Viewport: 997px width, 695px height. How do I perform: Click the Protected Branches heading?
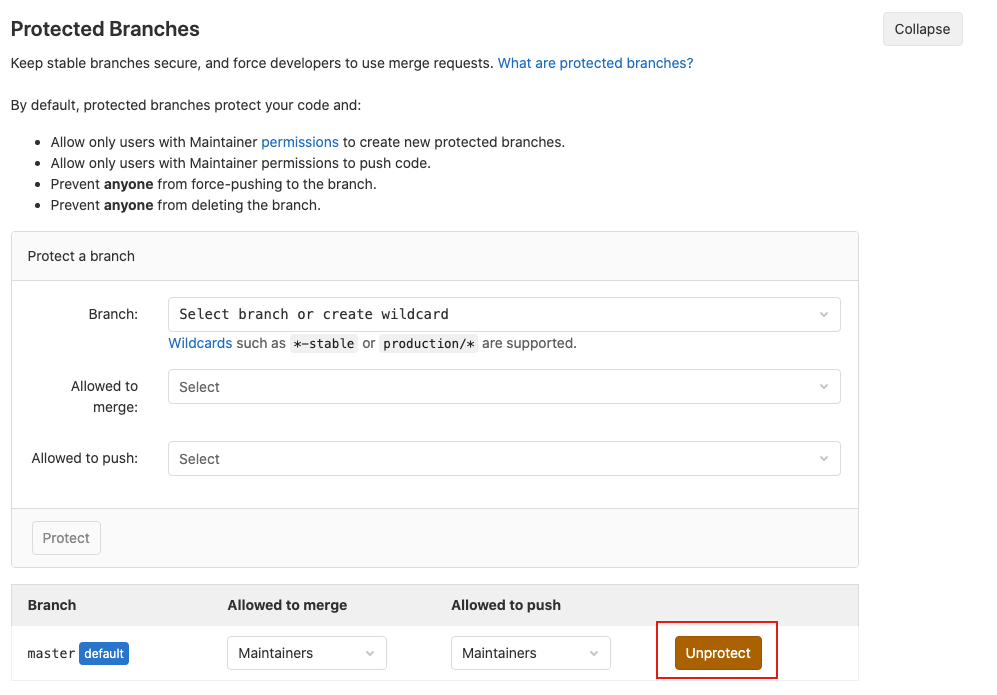pos(105,30)
